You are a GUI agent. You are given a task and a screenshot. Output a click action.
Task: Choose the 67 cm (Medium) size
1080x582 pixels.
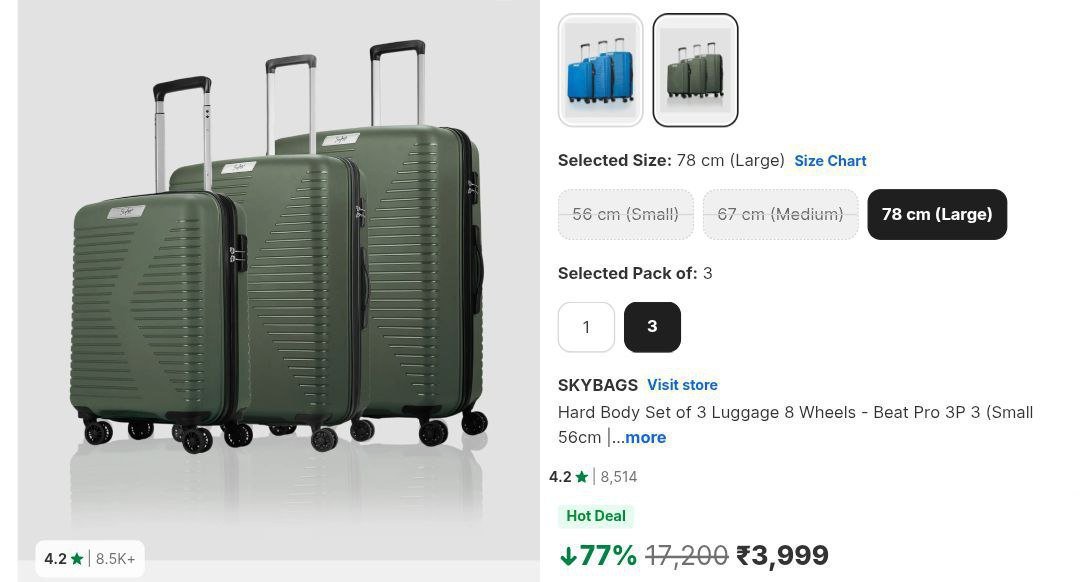[780, 214]
